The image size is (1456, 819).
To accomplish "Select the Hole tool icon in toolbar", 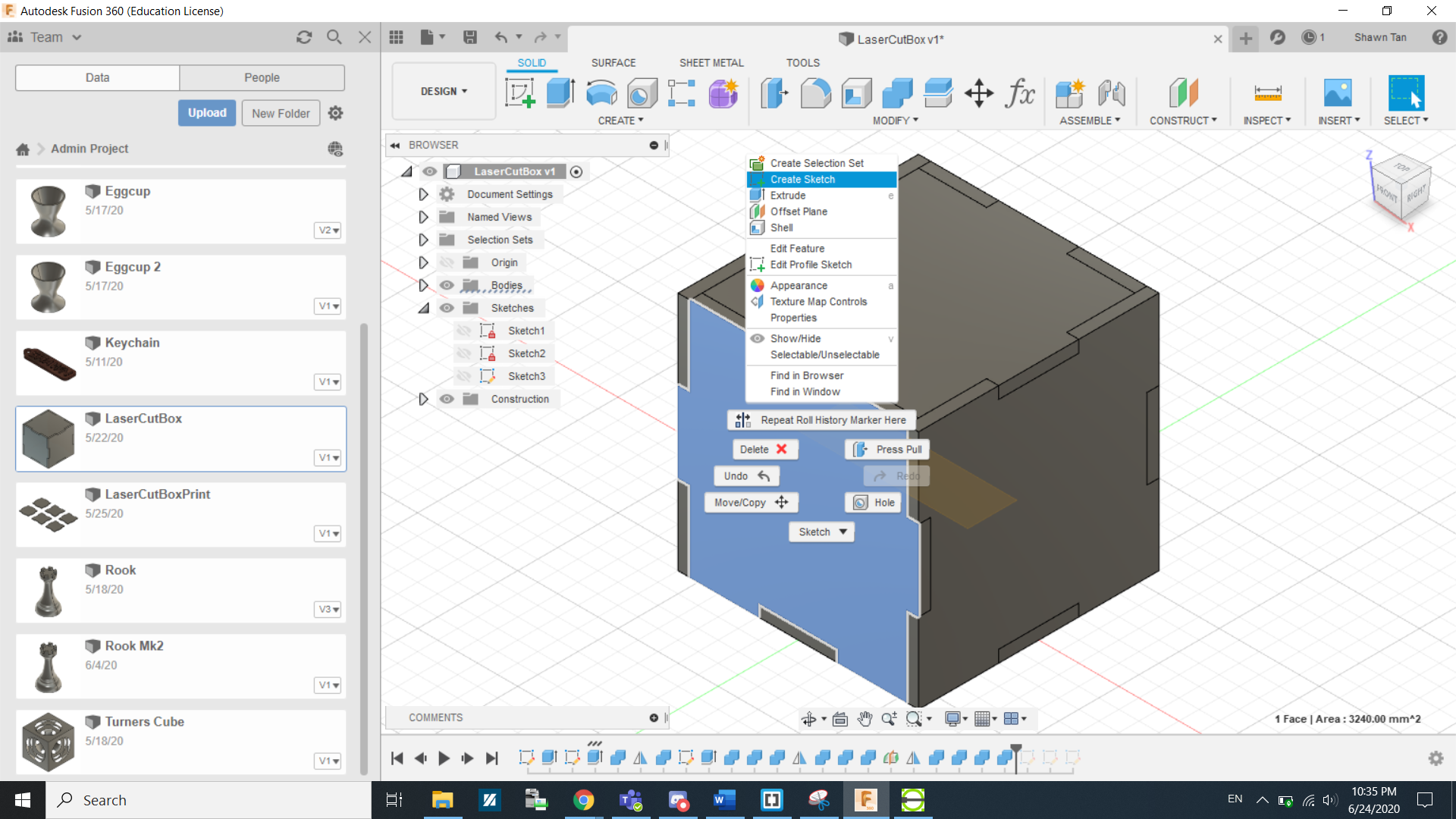I will click(x=642, y=93).
